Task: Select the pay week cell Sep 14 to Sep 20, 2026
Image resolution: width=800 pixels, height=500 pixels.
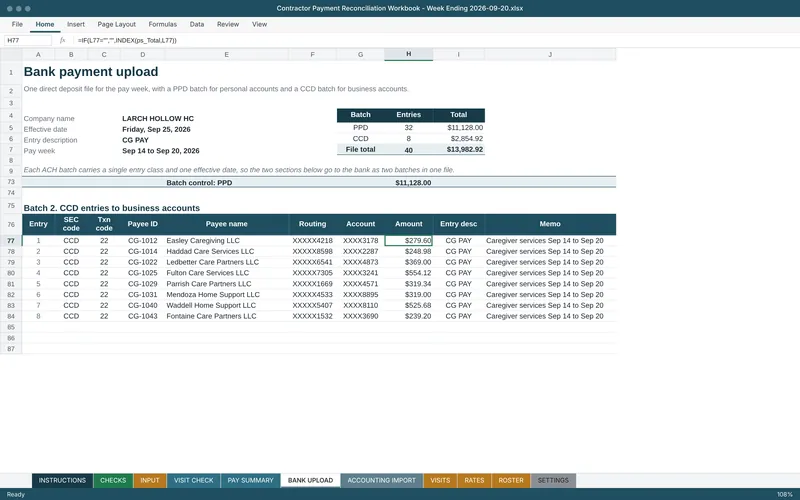Action: [x=161, y=151]
